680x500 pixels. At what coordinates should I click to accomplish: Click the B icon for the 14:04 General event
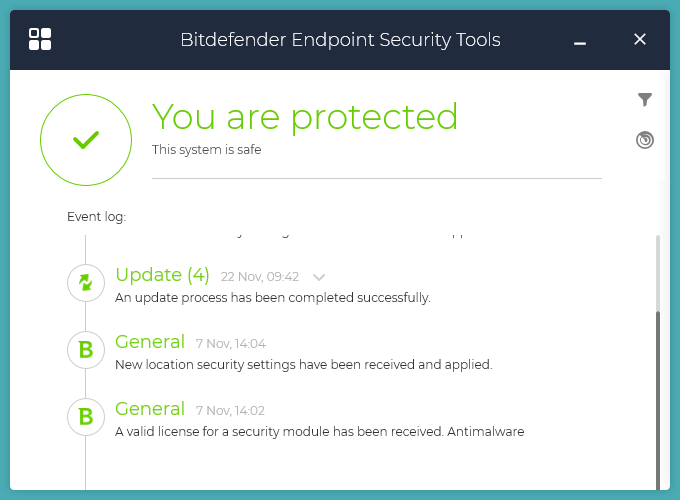[86, 350]
